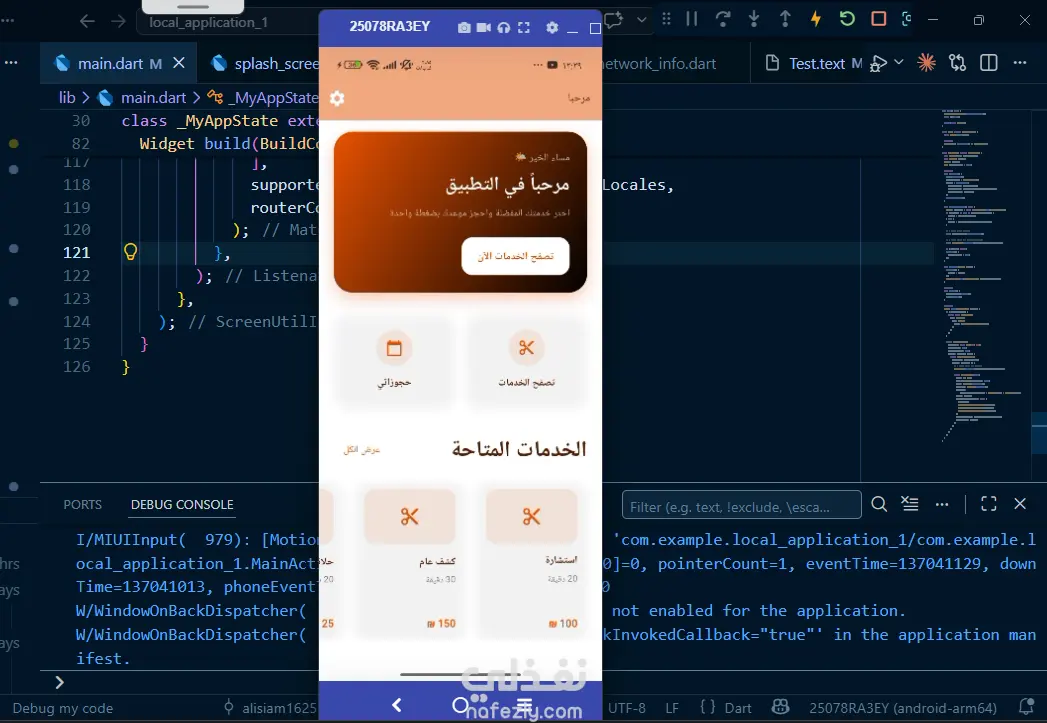
Task: Go forward with the editor navigation right arrow
Action: pyautogui.click(x=118, y=21)
